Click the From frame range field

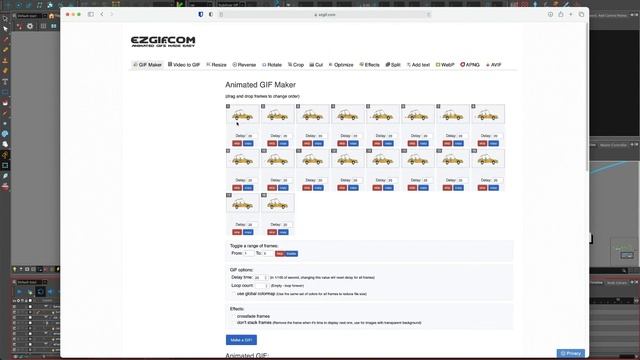click(249, 253)
